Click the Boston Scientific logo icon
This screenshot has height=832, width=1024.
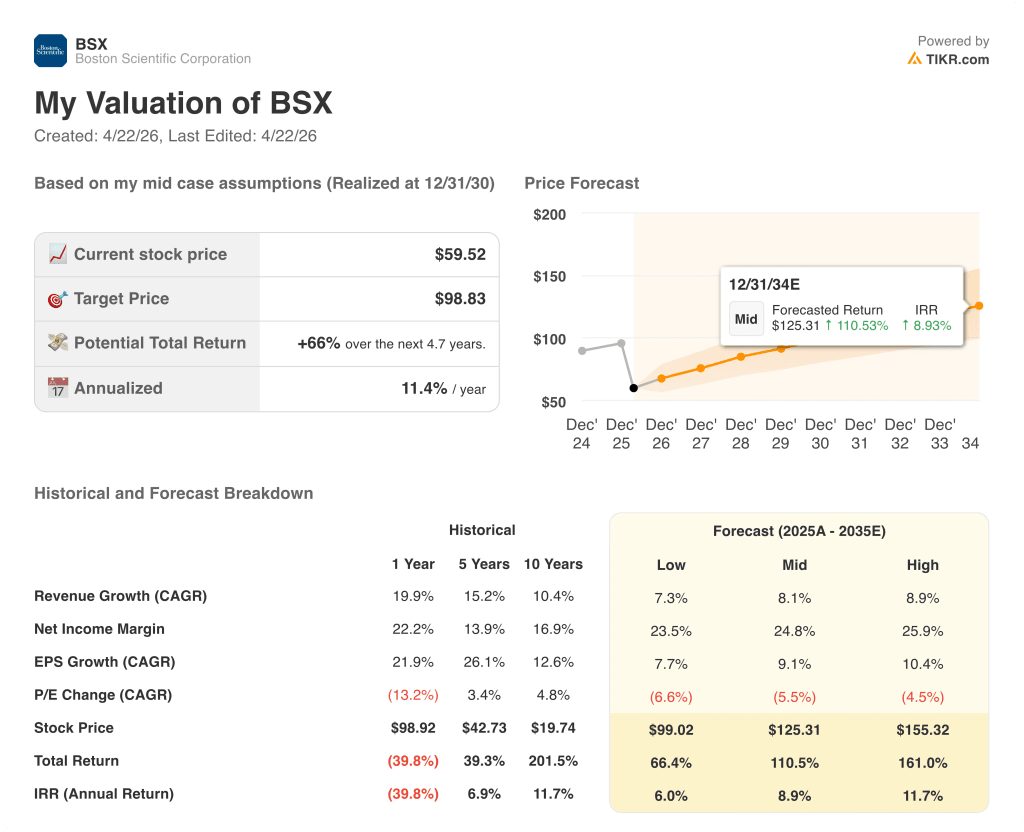tap(50, 51)
